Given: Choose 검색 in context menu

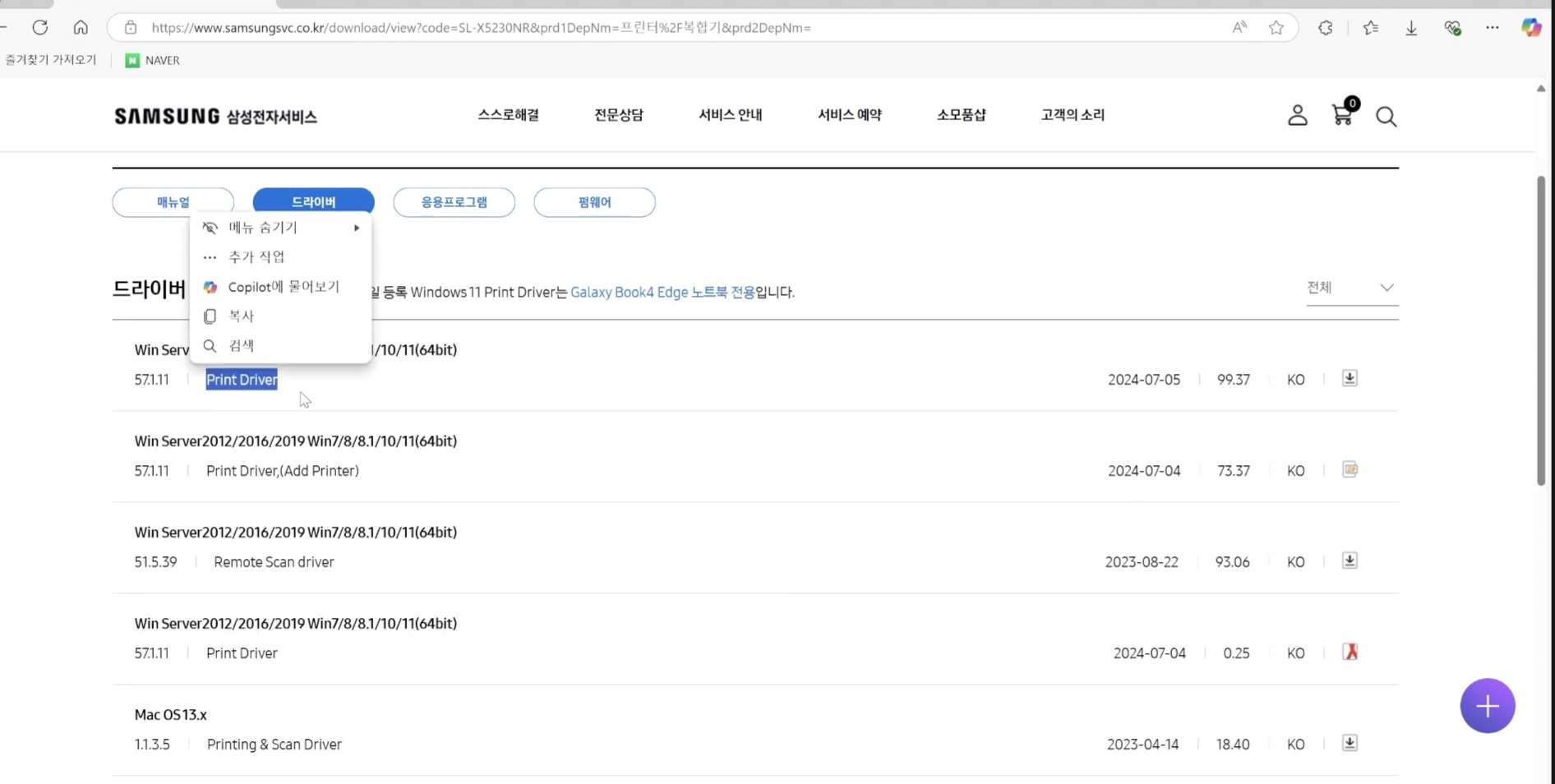Looking at the screenshot, I should pyautogui.click(x=280, y=346).
